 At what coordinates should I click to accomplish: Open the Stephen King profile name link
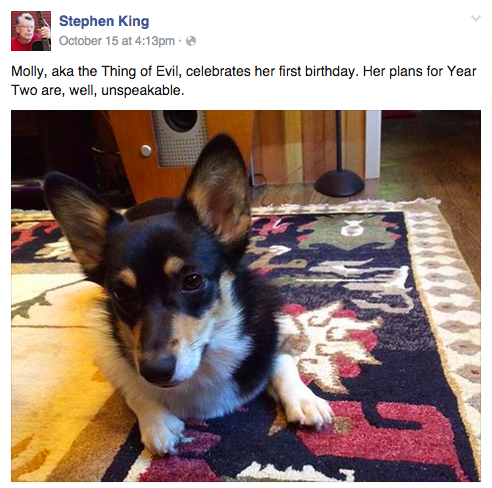click(104, 21)
